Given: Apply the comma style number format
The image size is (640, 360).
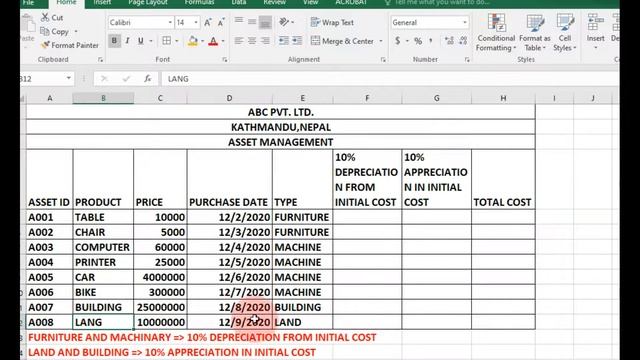Looking at the screenshot, I should coord(431,40).
